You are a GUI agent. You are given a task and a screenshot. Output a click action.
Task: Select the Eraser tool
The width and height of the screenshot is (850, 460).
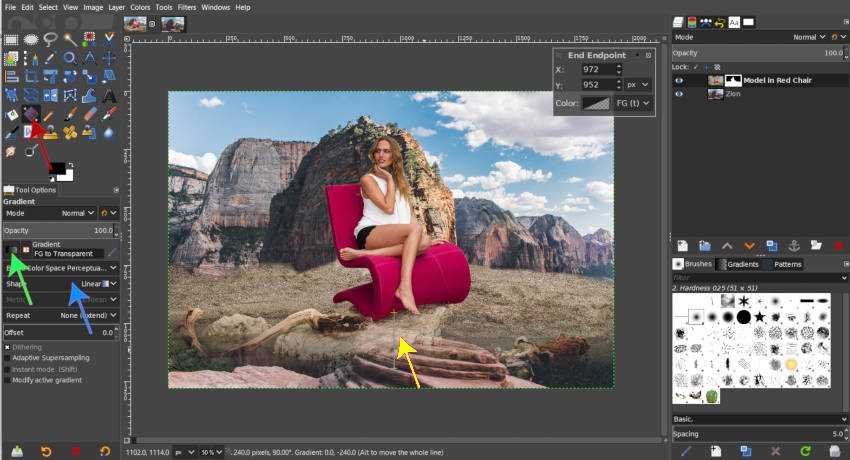click(88, 114)
